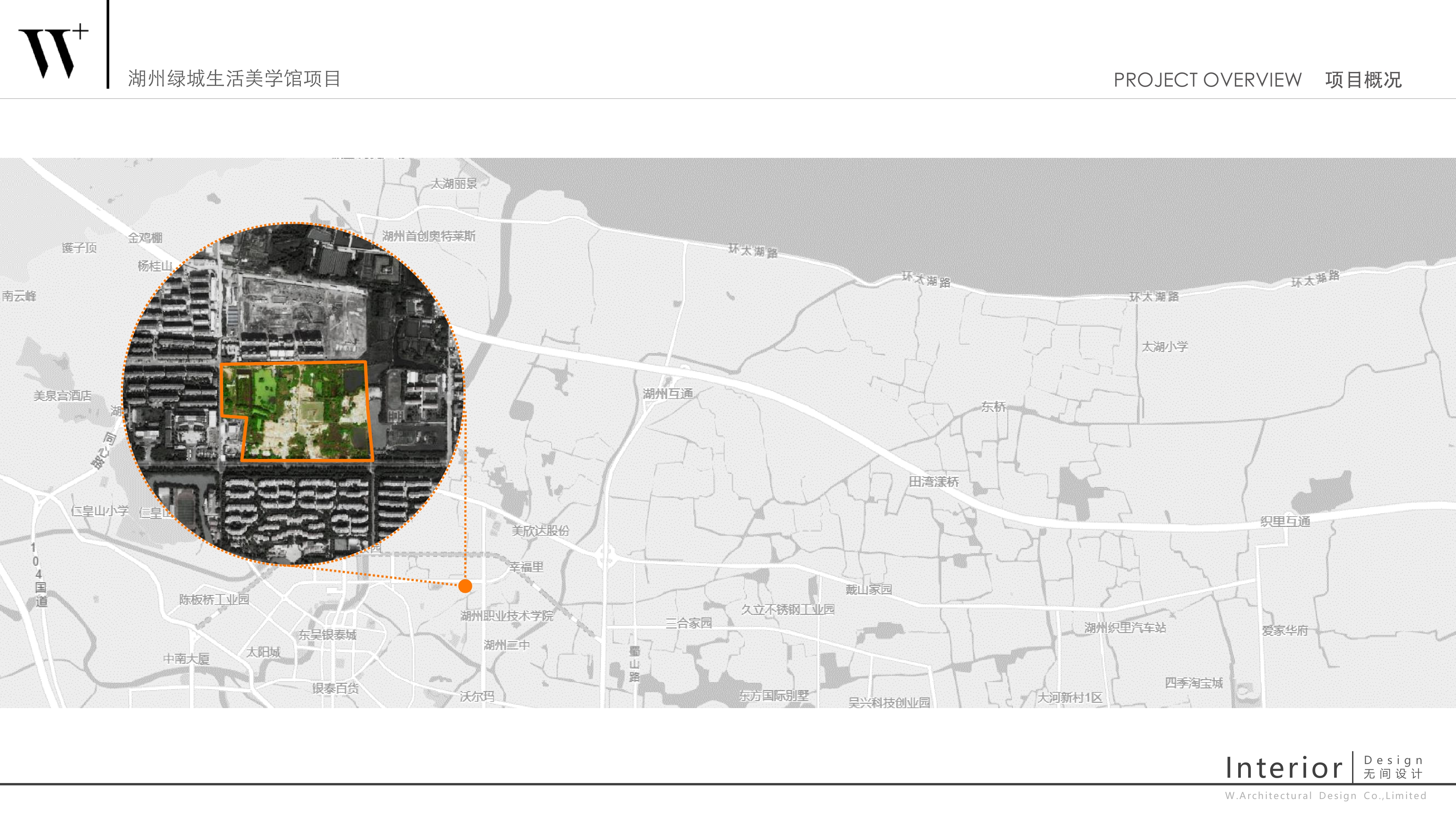Click the '戴山家园' map label
Screen dimensions: 1456x826
pos(869,590)
